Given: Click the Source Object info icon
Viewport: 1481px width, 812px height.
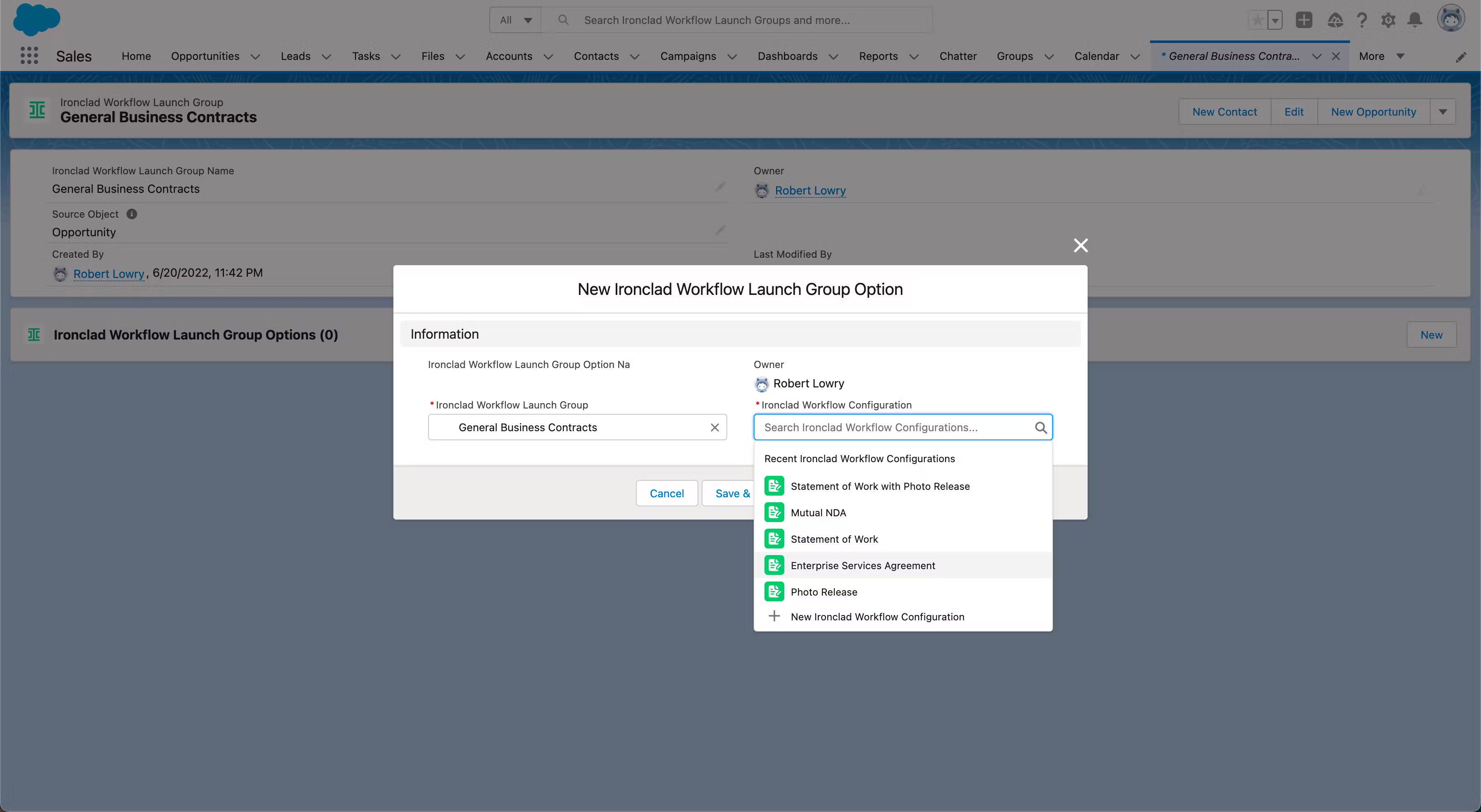Looking at the screenshot, I should tap(132, 214).
